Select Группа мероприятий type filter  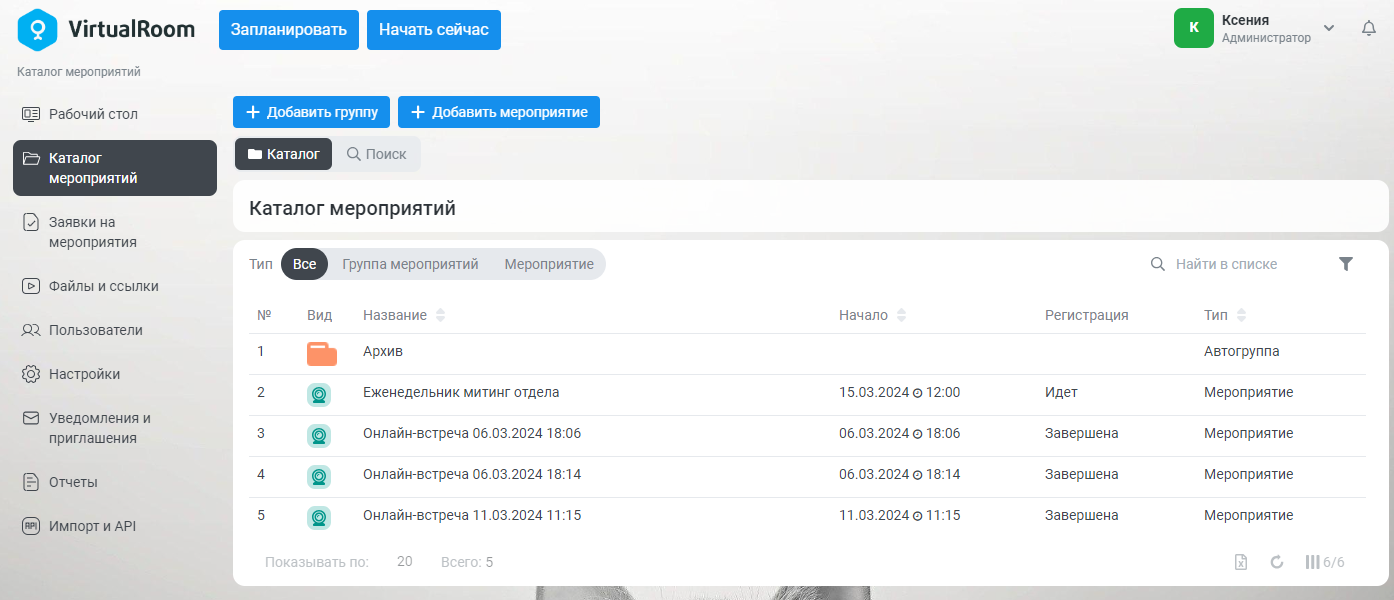tap(410, 264)
